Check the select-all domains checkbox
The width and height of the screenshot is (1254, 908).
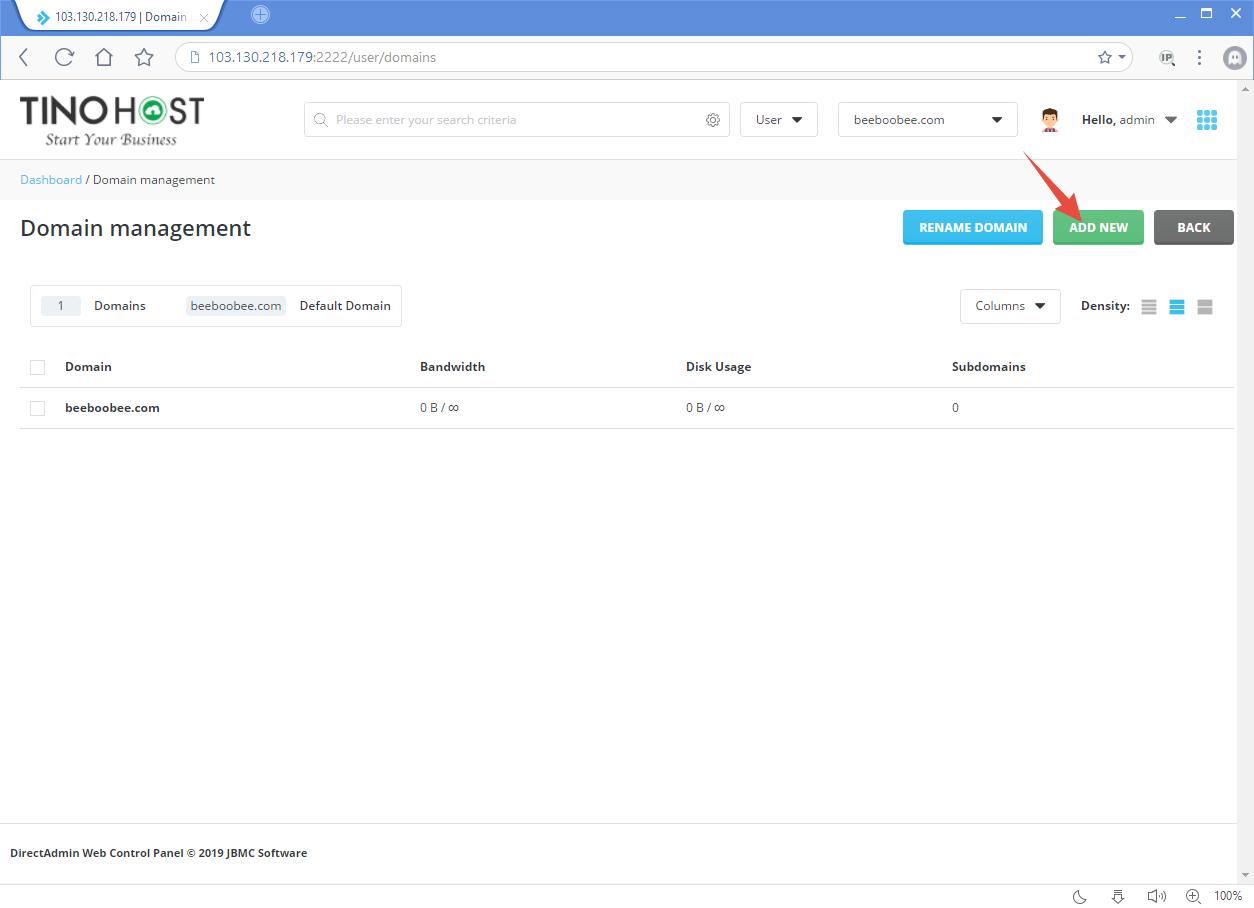click(x=37, y=367)
